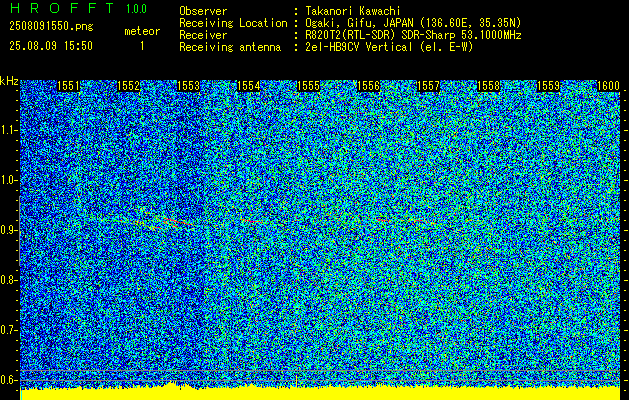Click the kHz axis unit label
The width and height of the screenshot is (629, 400).
click(9, 81)
